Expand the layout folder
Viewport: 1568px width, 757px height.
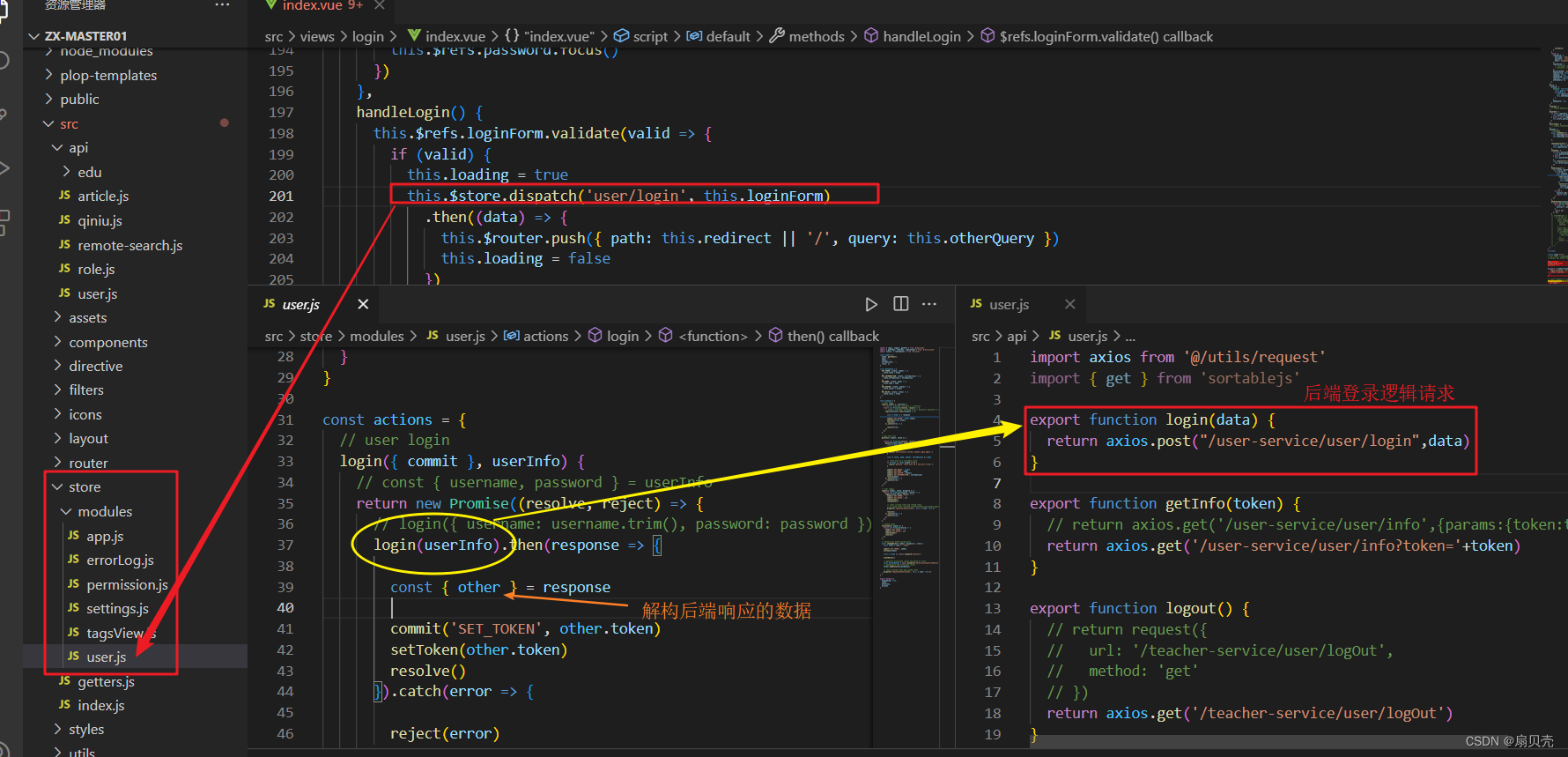(x=58, y=438)
